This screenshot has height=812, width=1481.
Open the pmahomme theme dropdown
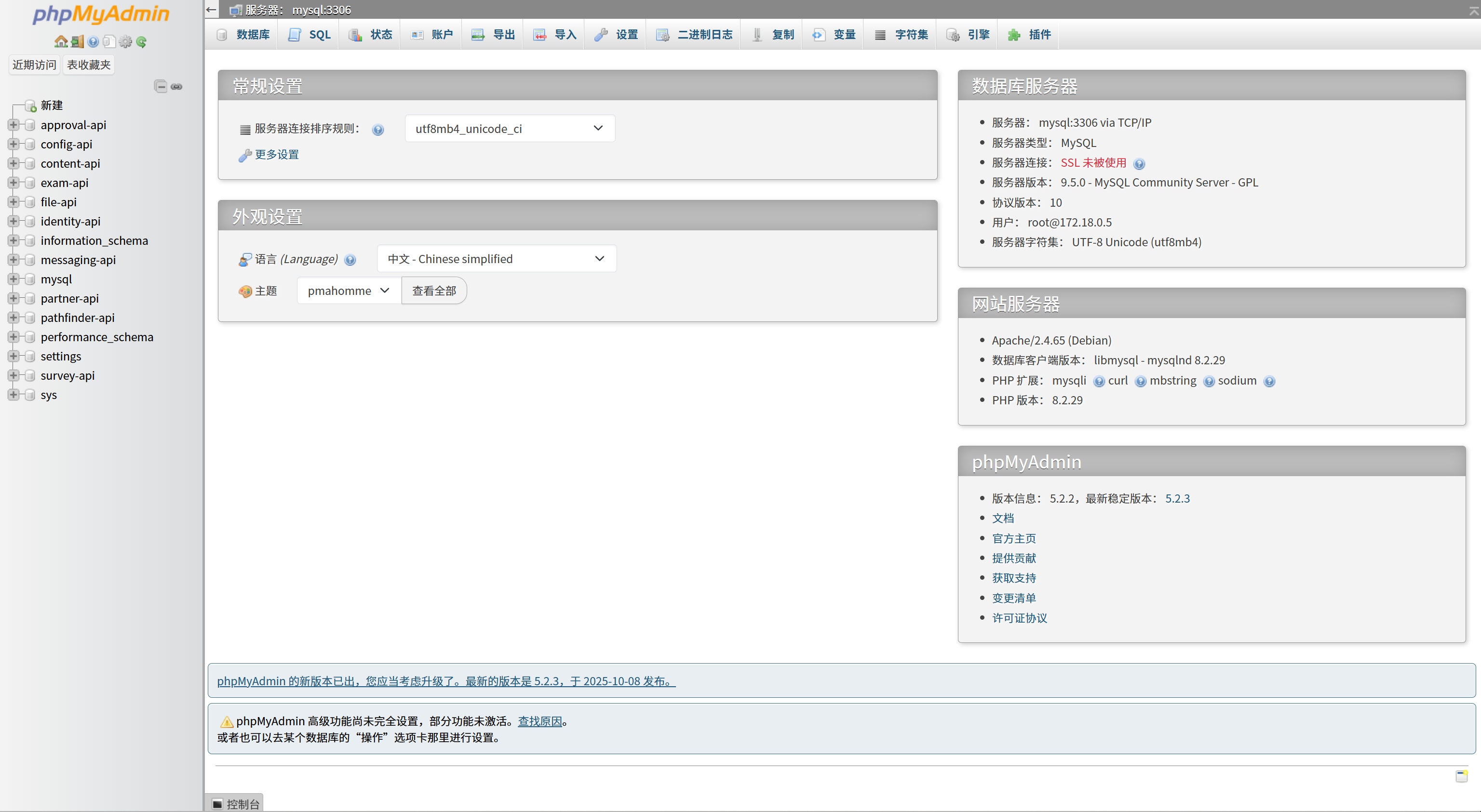click(x=349, y=291)
